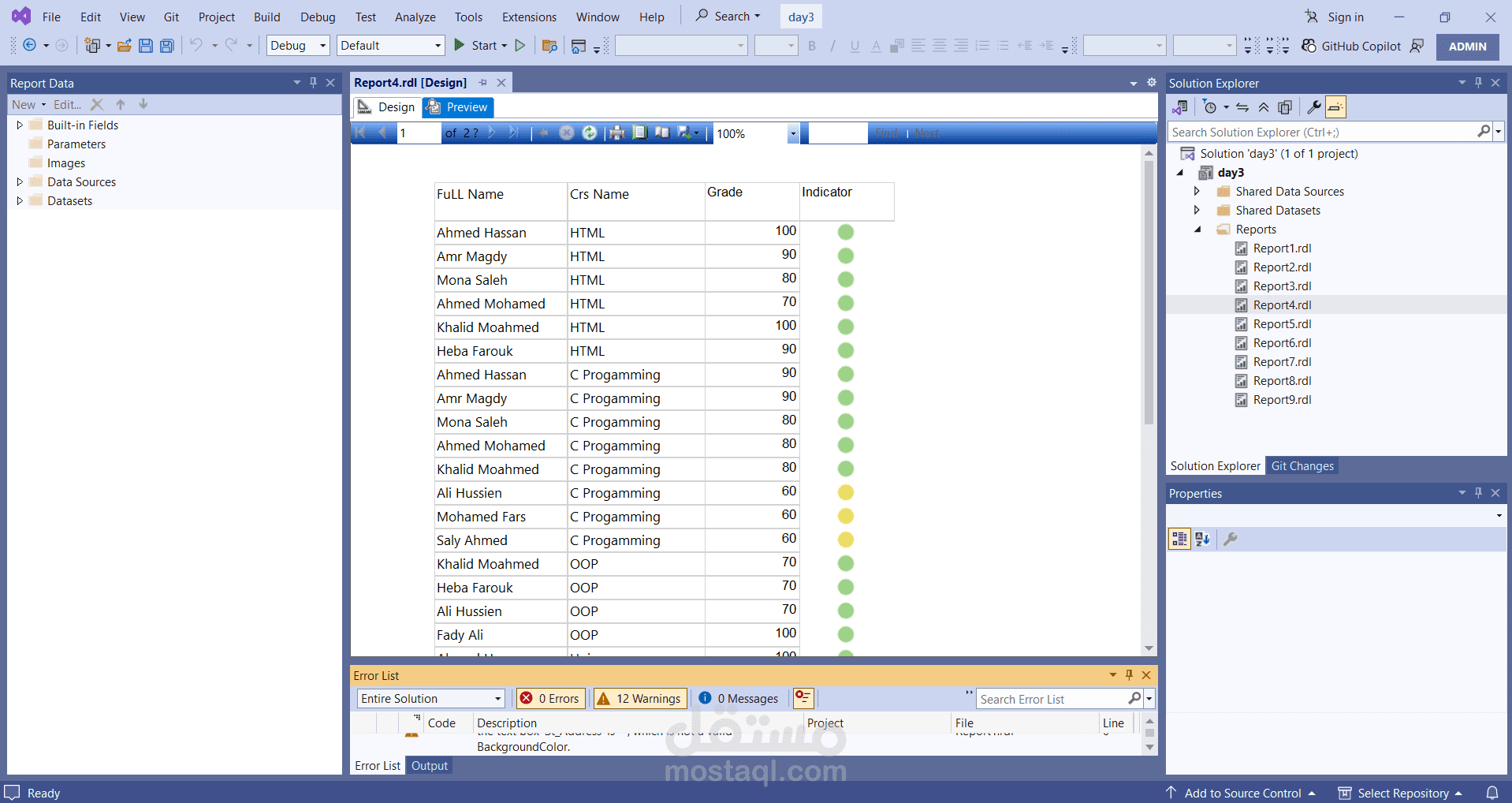This screenshot has width=1512, height=803.
Task: Save the current file with the single floppy disk icon
Action: [146, 46]
